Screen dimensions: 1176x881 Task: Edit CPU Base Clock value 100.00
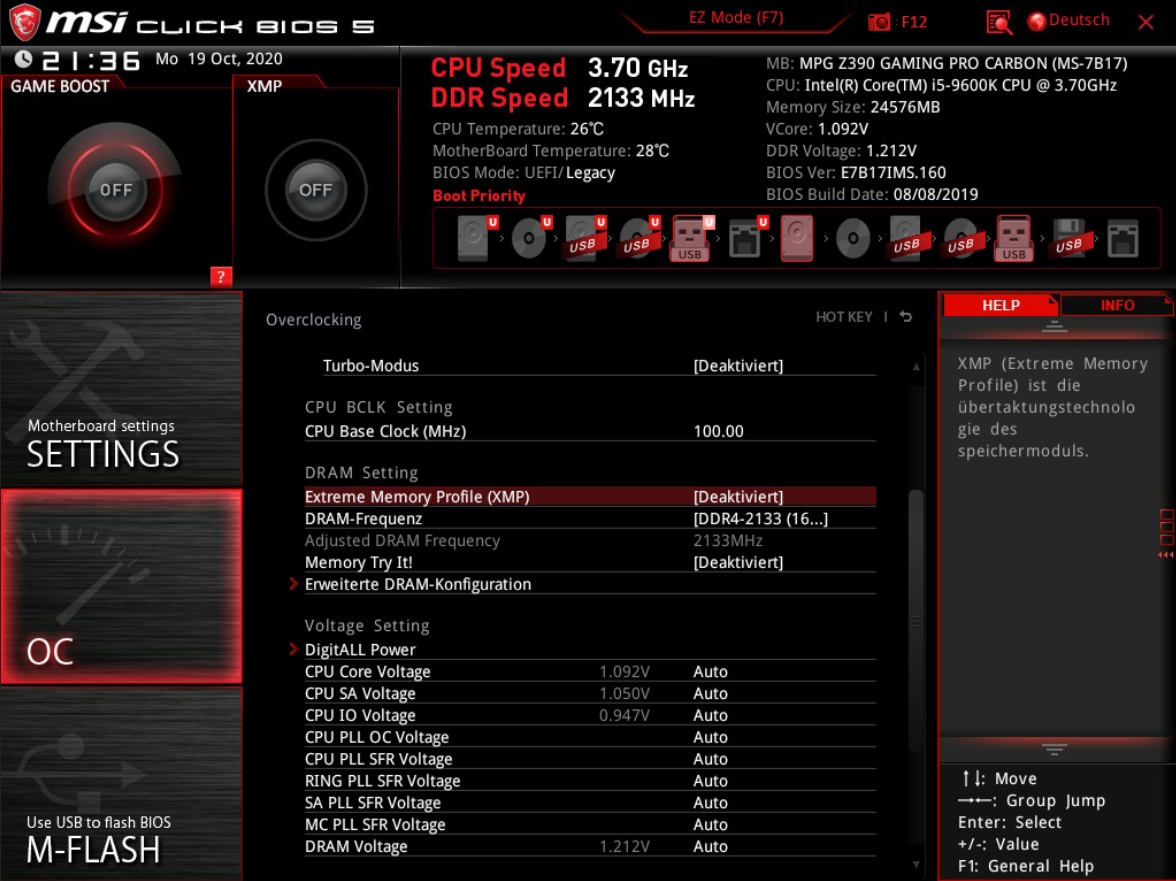tap(718, 431)
